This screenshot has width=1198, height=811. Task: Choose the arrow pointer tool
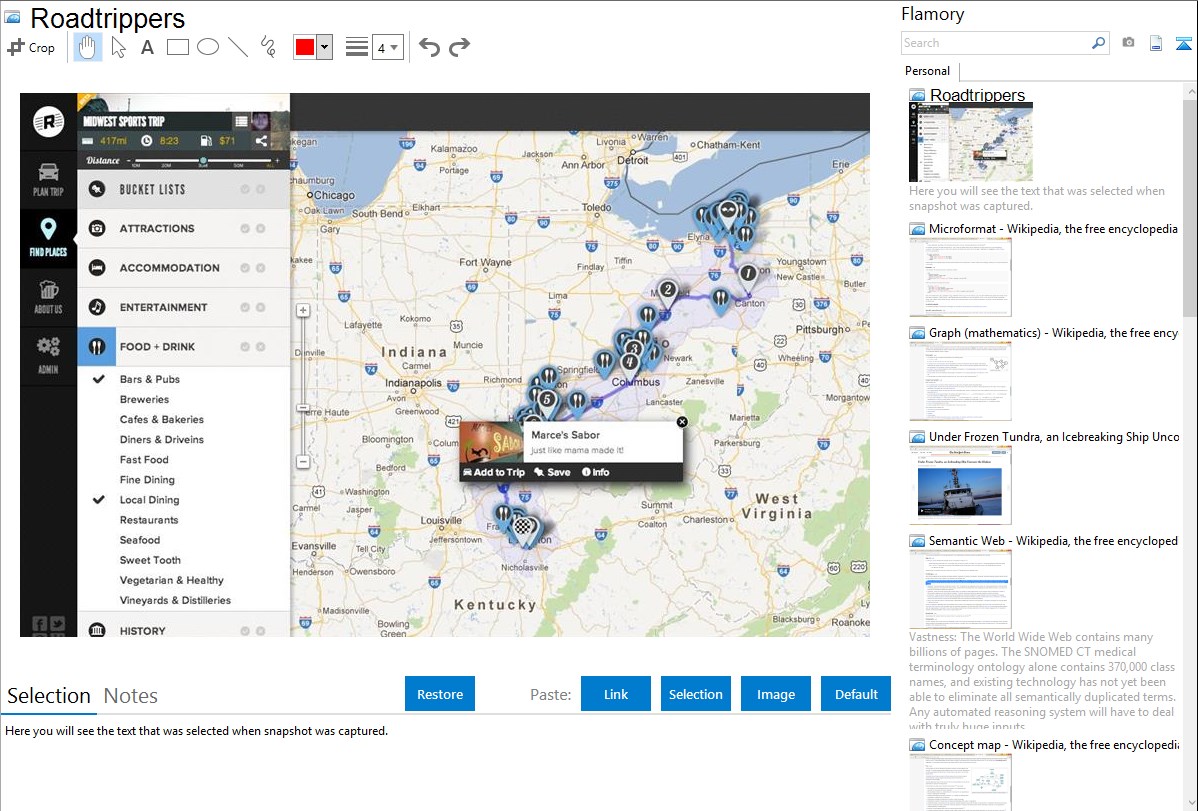click(x=118, y=47)
